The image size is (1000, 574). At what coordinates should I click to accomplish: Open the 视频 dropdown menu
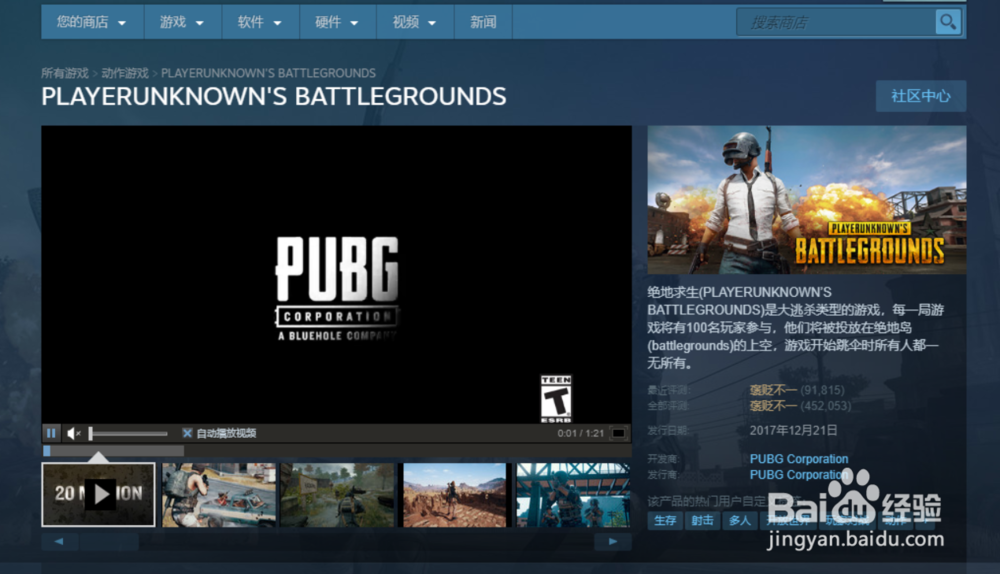pyautogui.click(x=415, y=22)
